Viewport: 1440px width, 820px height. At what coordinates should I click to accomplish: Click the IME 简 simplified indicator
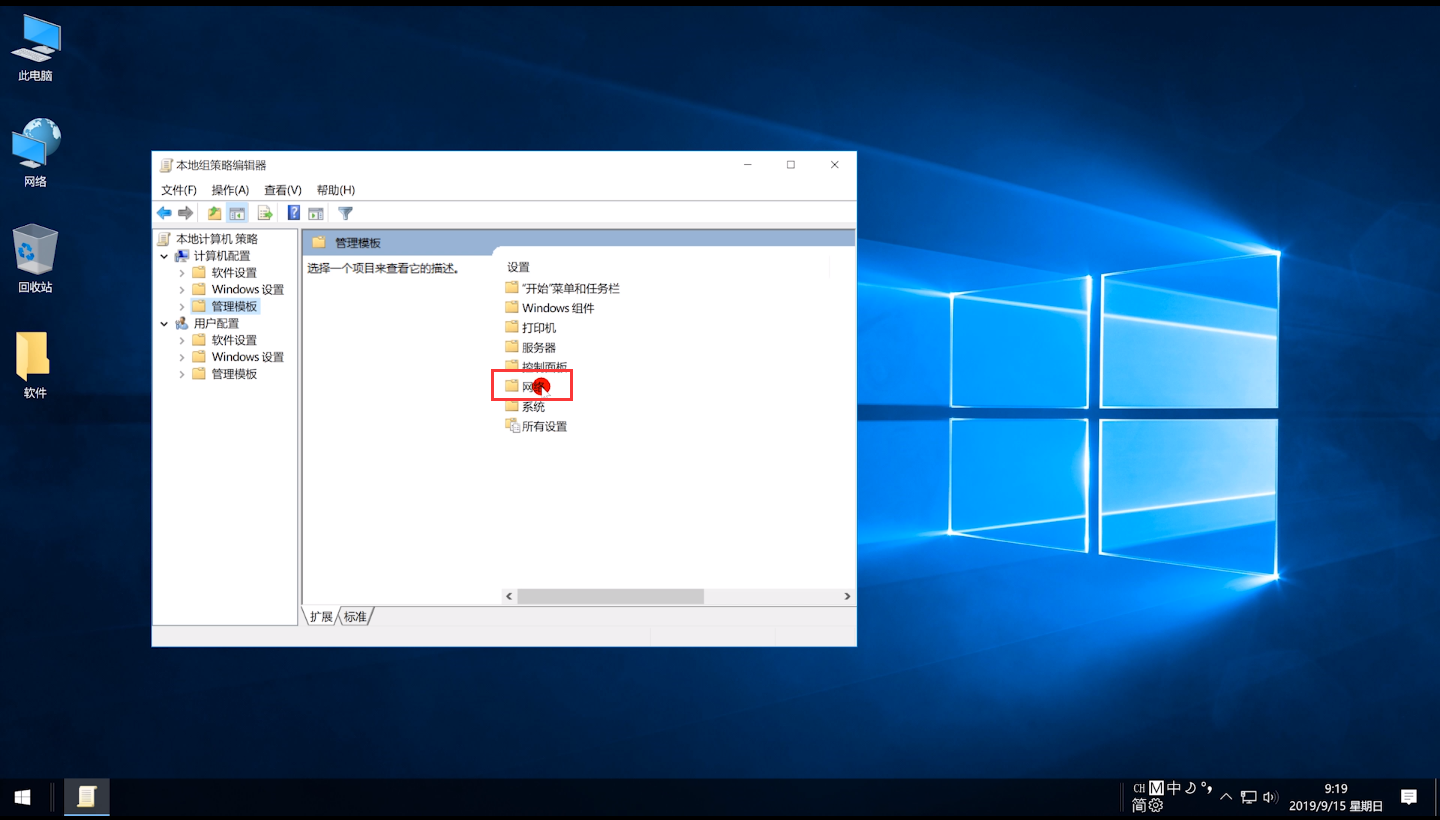(x=1139, y=805)
